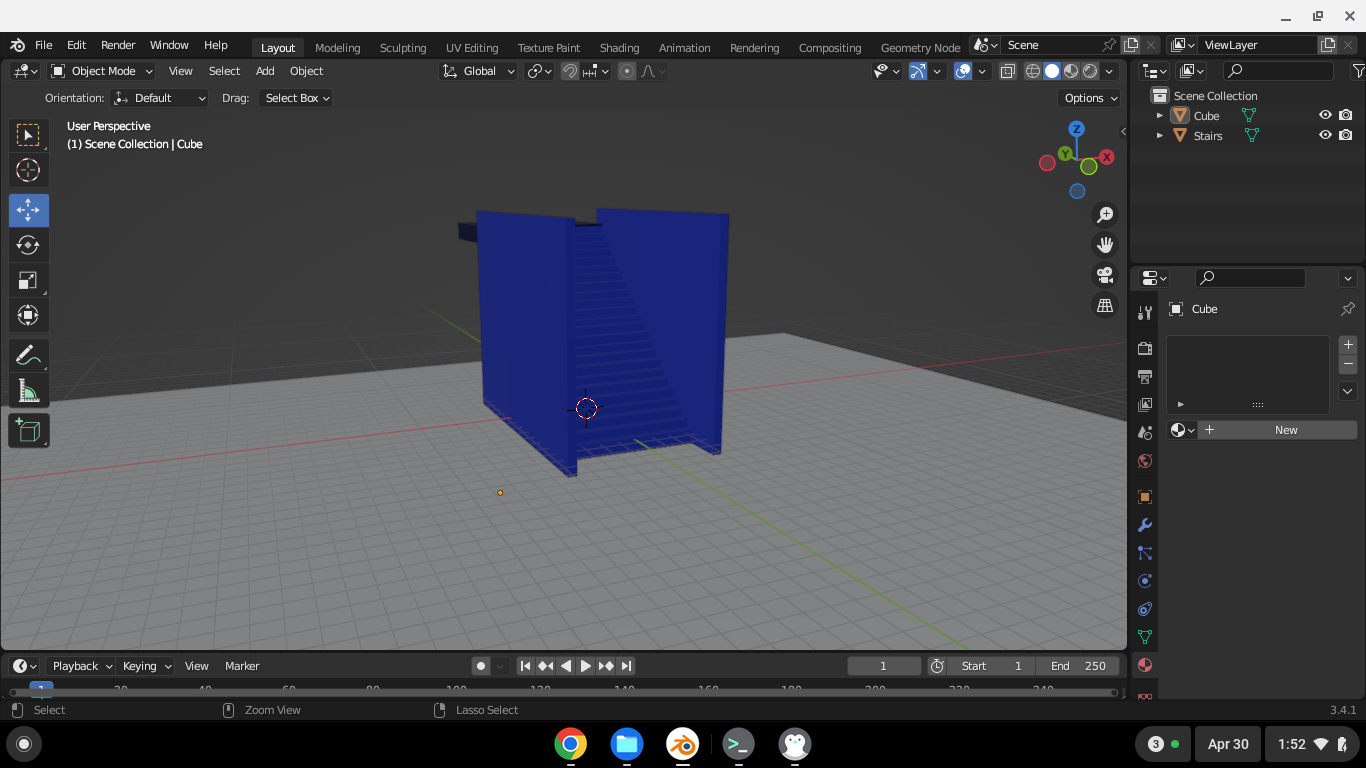
Task: Hide the Cube object in outliner
Action: (1325, 115)
